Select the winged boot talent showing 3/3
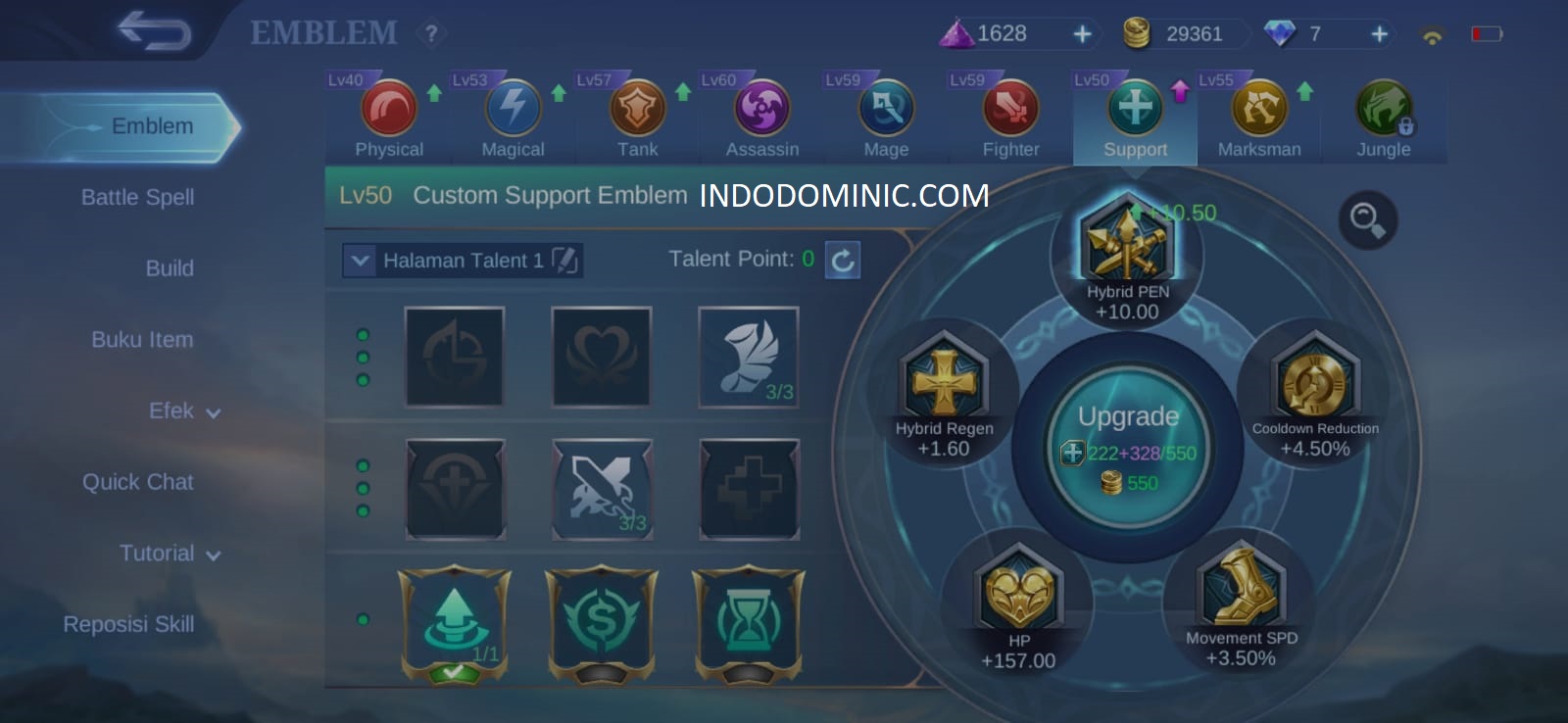Image resolution: width=1568 pixels, height=723 pixels. 749,357
